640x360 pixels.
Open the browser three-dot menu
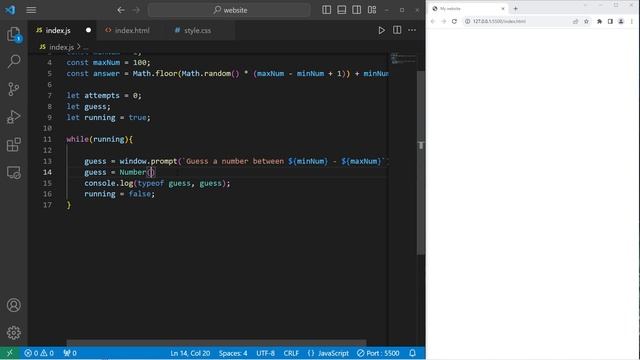(x=631, y=21)
